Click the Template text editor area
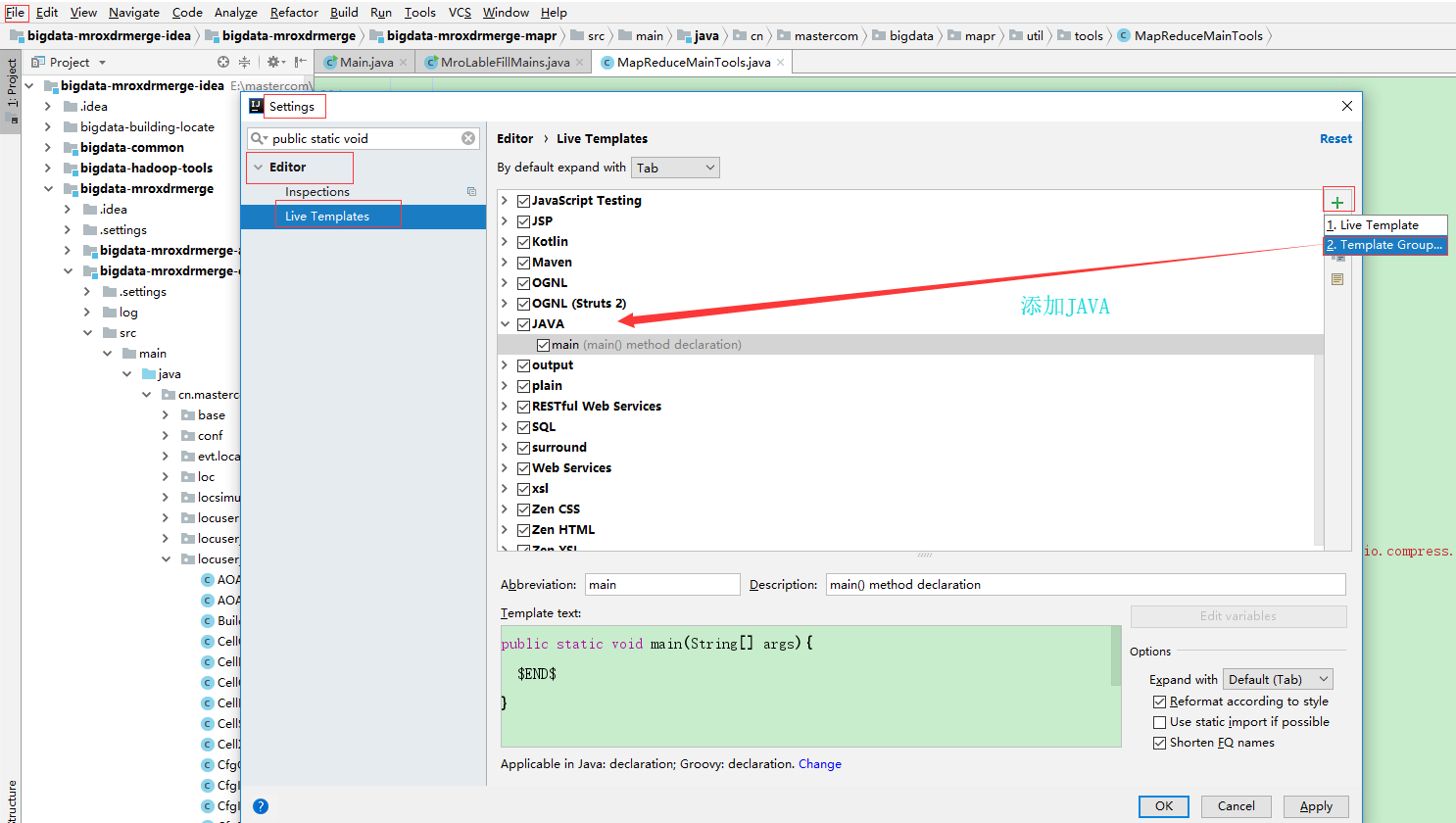Screen dimensions: 1456x823 pos(809,687)
